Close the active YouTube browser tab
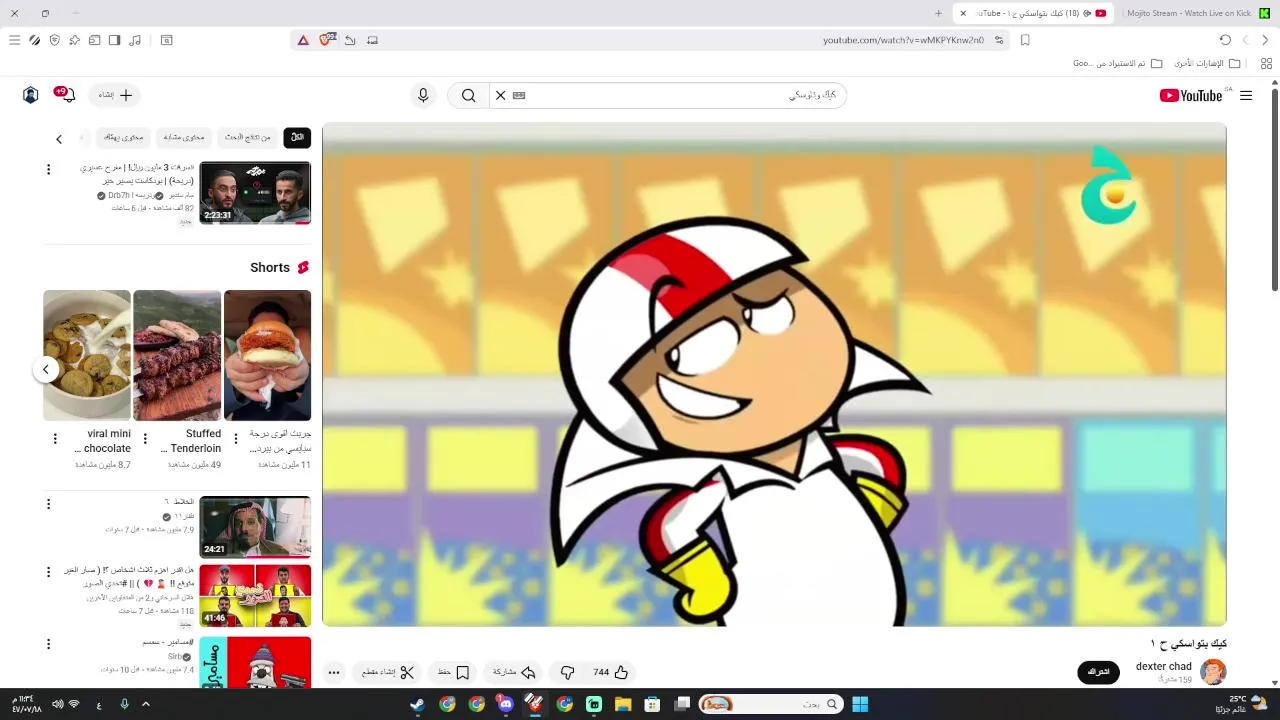Screen dimensions: 1280x720 pyautogui.click(x=963, y=13)
